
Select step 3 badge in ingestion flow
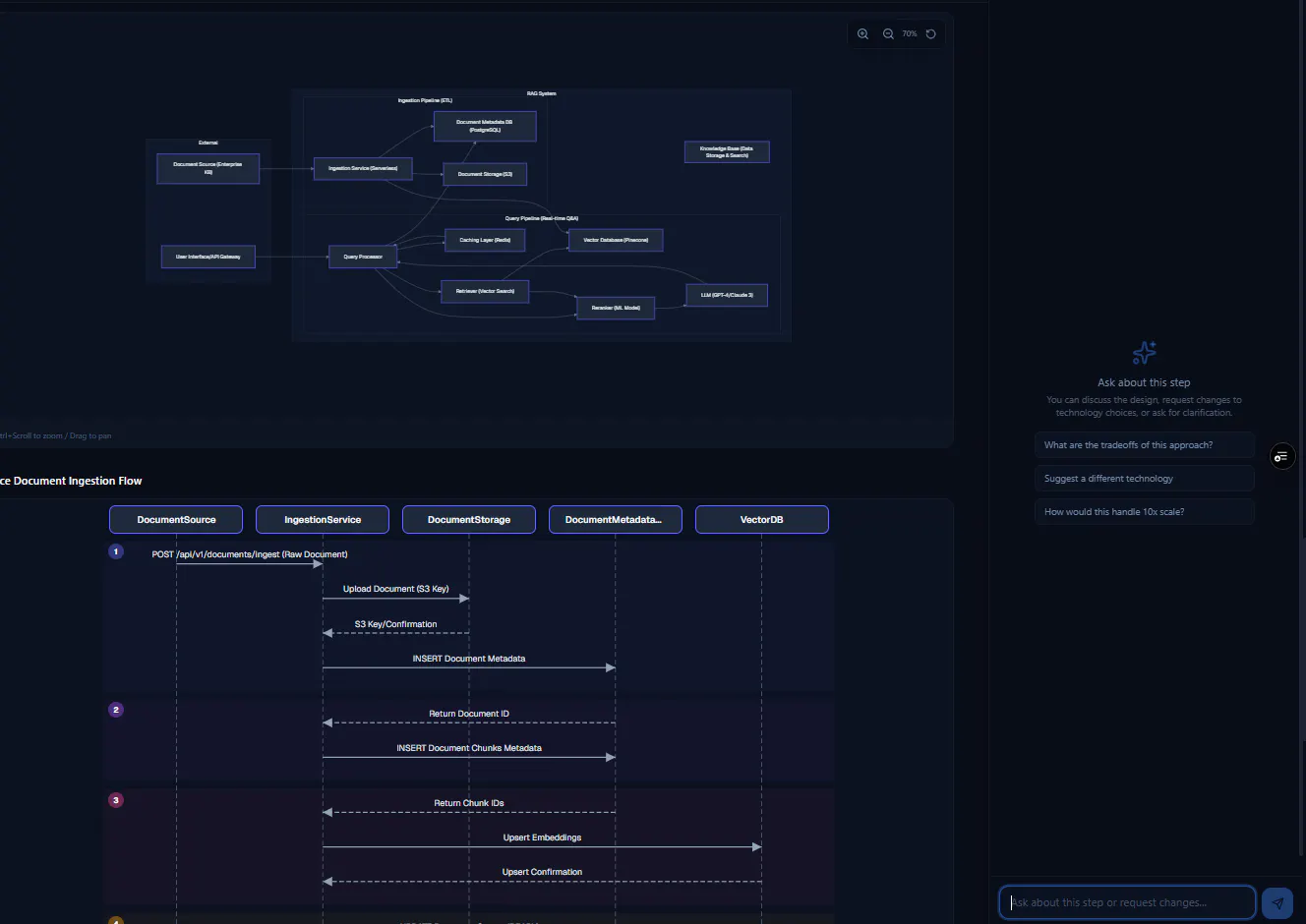(x=116, y=800)
